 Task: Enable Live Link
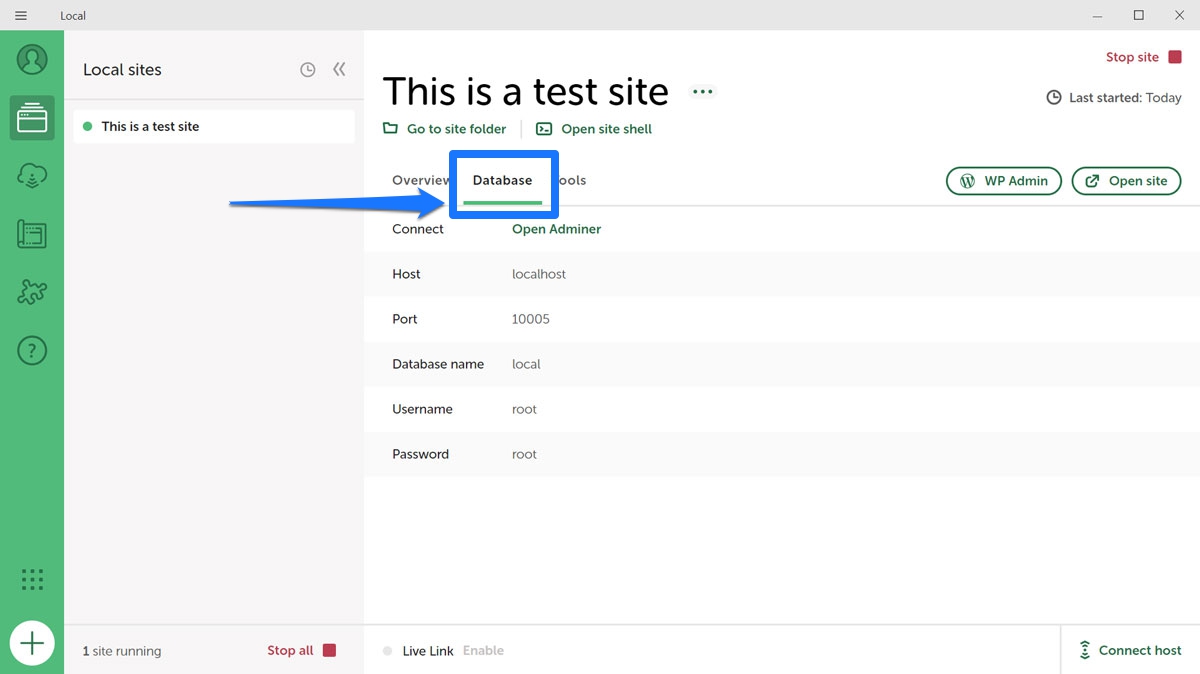click(483, 651)
